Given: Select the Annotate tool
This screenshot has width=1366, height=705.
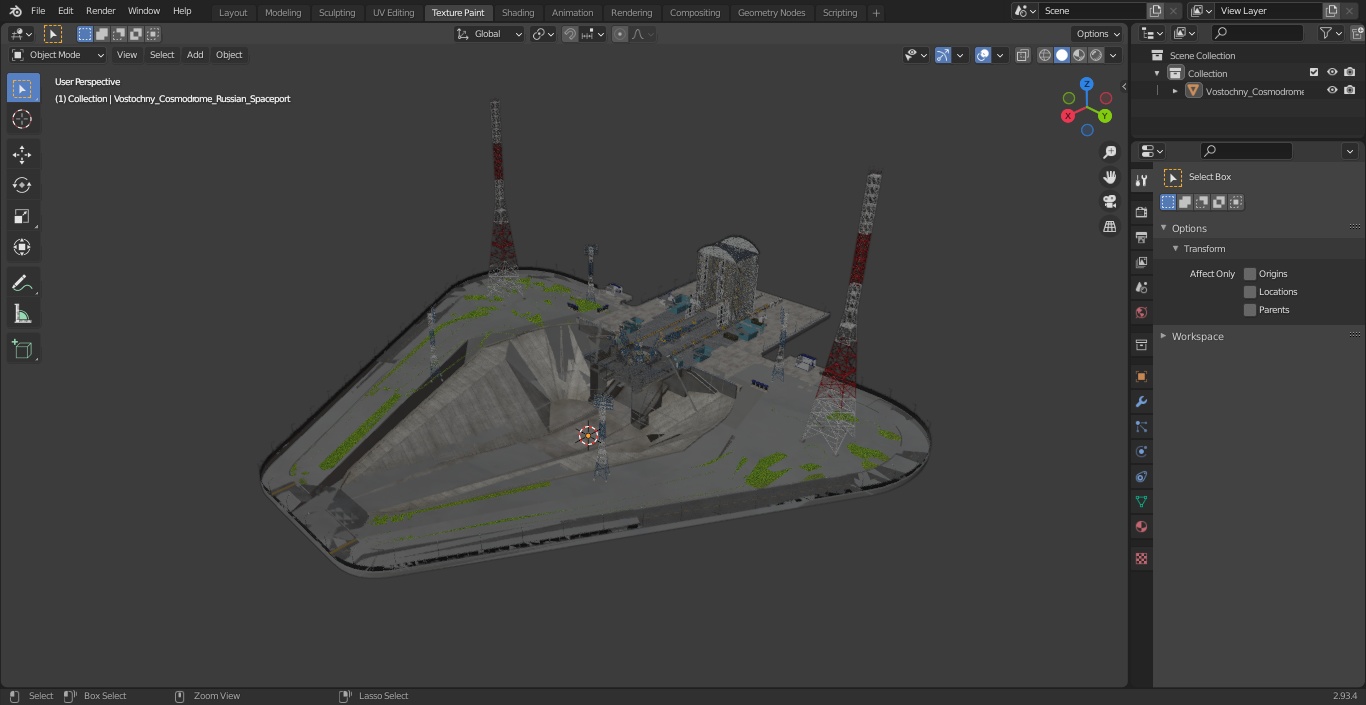Looking at the screenshot, I should 22,283.
